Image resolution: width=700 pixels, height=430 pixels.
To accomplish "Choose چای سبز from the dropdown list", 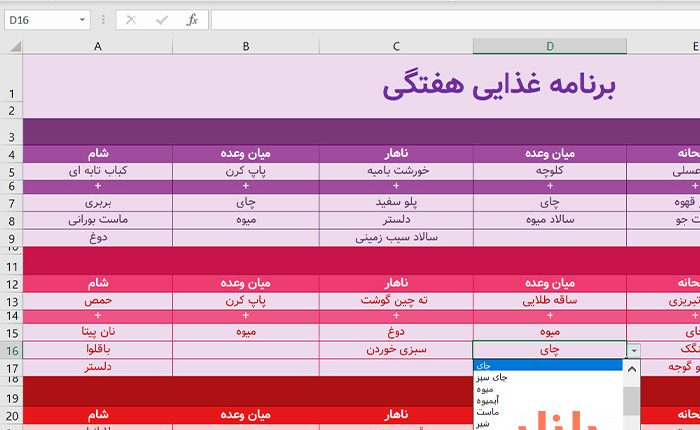I will (x=548, y=377).
